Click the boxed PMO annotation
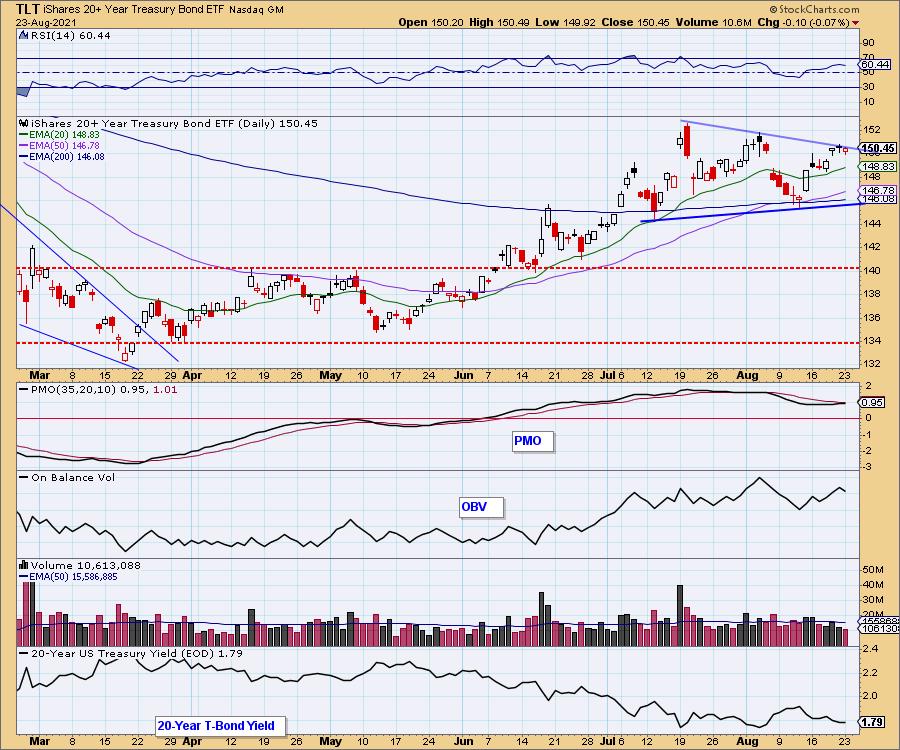 tap(533, 441)
